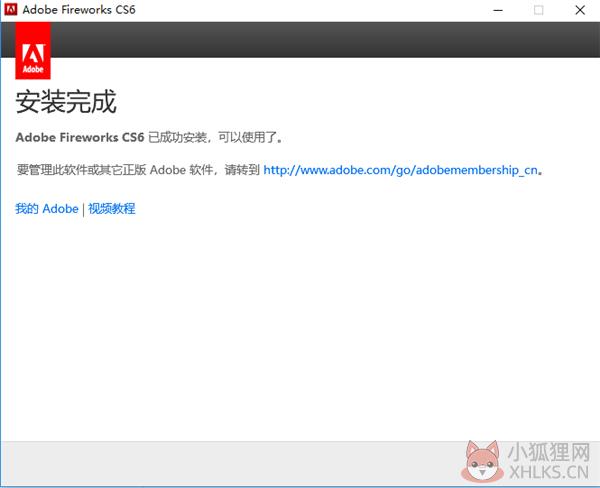Click the disabled maximize button
This screenshot has width=600, height=488.
(538, 10)
